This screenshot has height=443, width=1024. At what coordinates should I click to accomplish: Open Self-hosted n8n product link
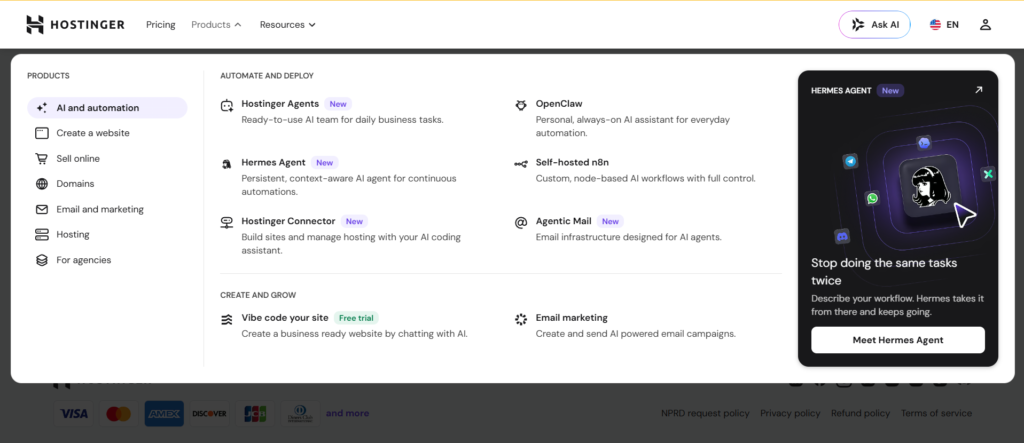(x=572, y=163)
